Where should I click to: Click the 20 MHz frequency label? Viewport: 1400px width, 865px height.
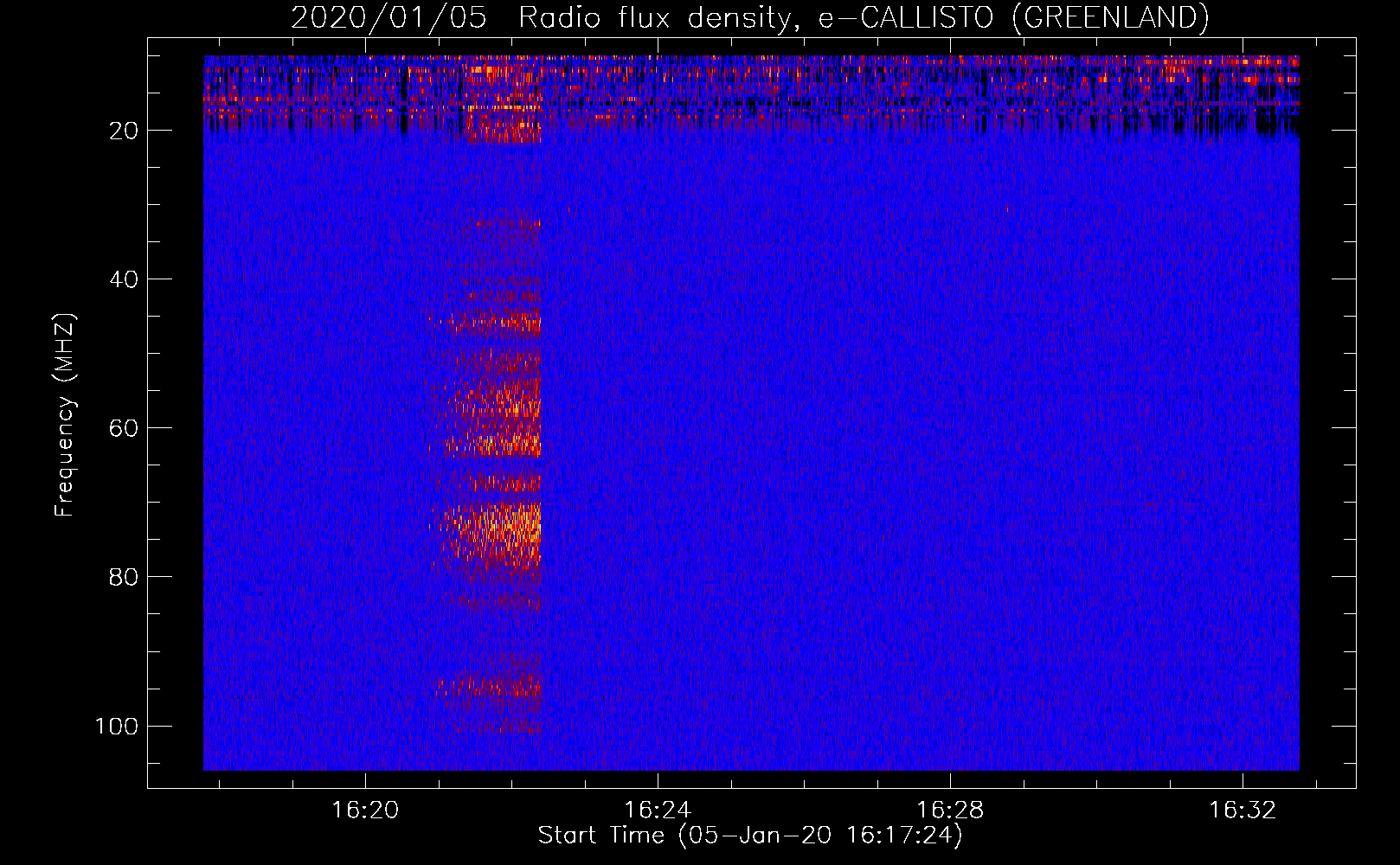pos(124,131)
